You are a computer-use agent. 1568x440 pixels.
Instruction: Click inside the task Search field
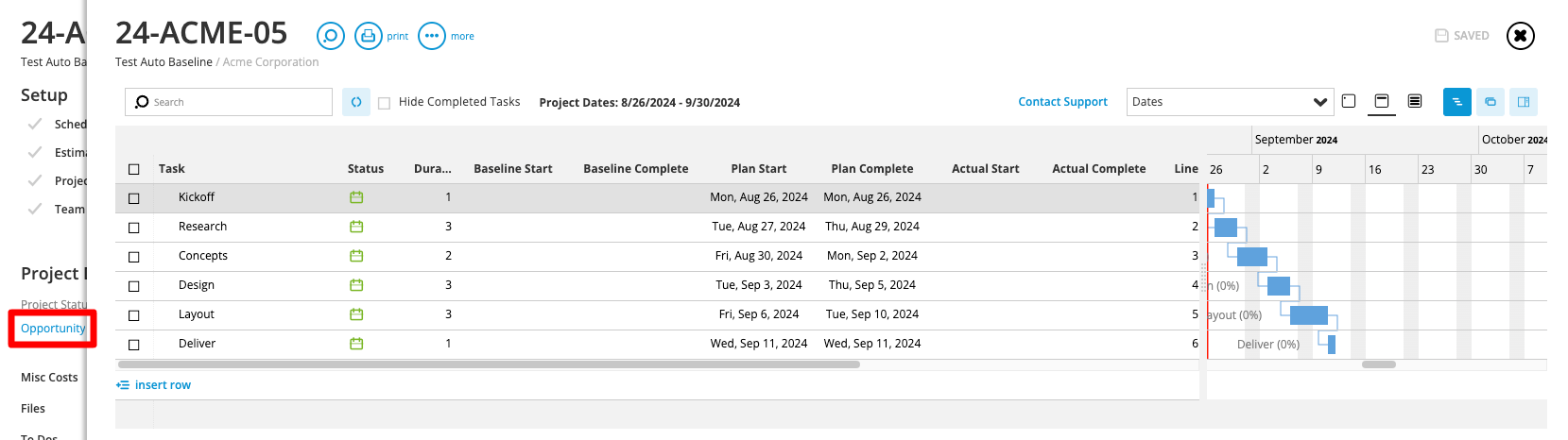(x=229, y=102)
